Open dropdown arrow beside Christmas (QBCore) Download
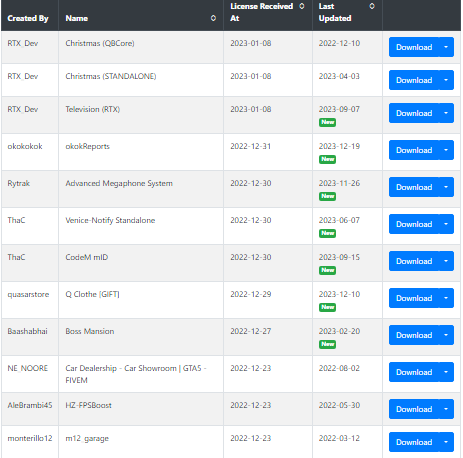463x458 pixels. tap(446, 47)
